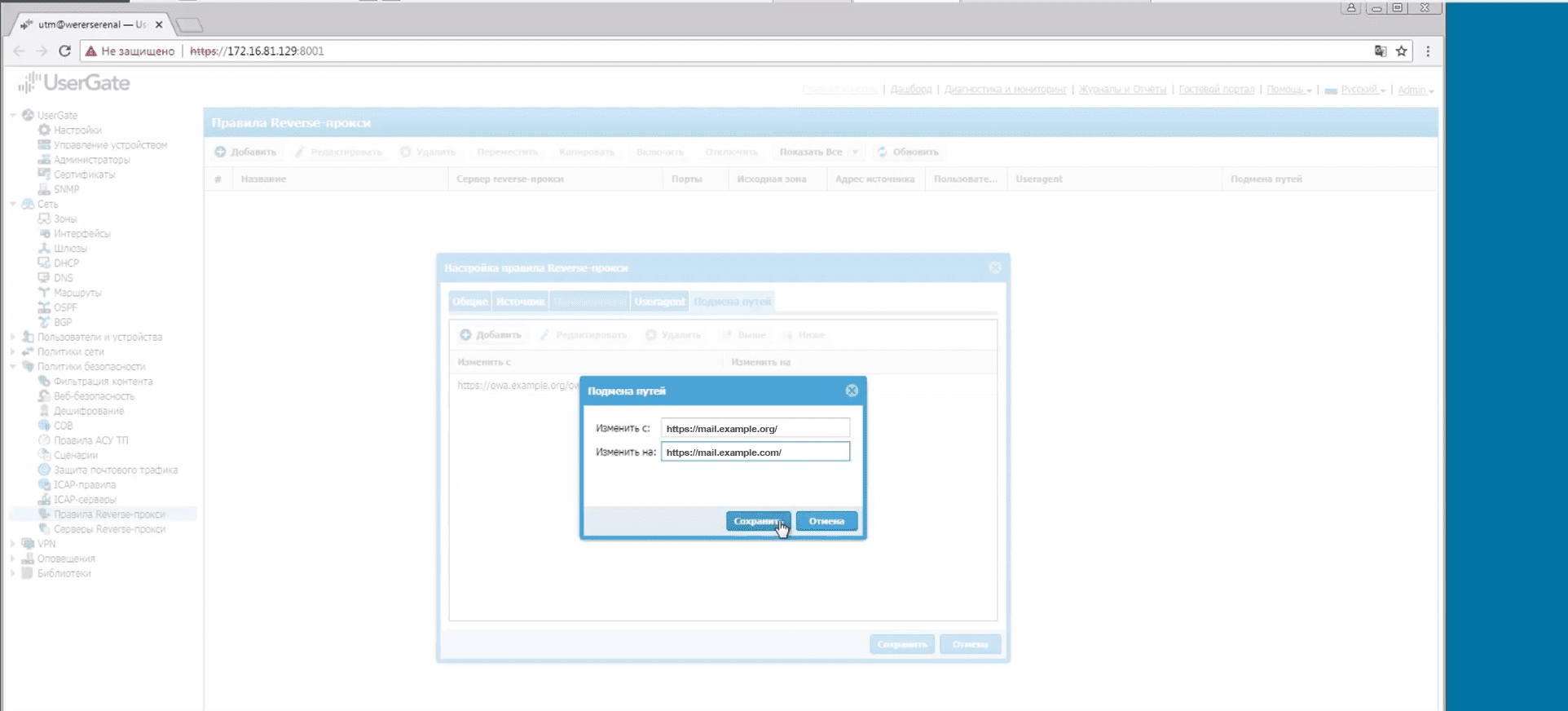Image resolution: width=1568 pixels, height=711 pixels.
Task: Select Сценарии in the sidebar tree
Action: pos(76,455)
